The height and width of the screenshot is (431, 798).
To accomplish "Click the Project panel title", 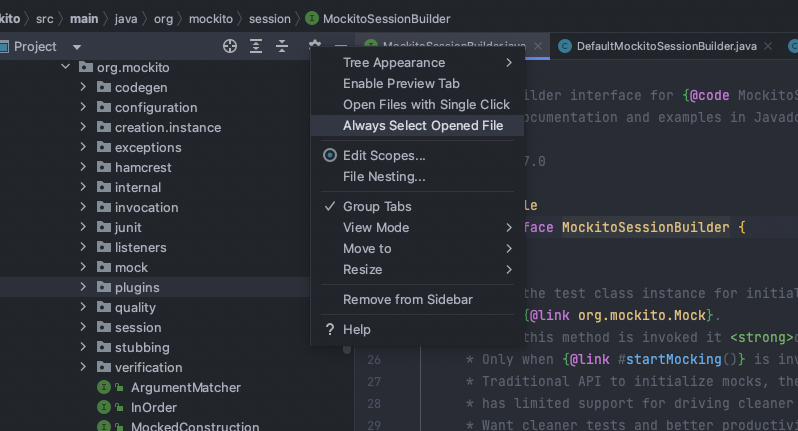I will [x=35, y=47].
